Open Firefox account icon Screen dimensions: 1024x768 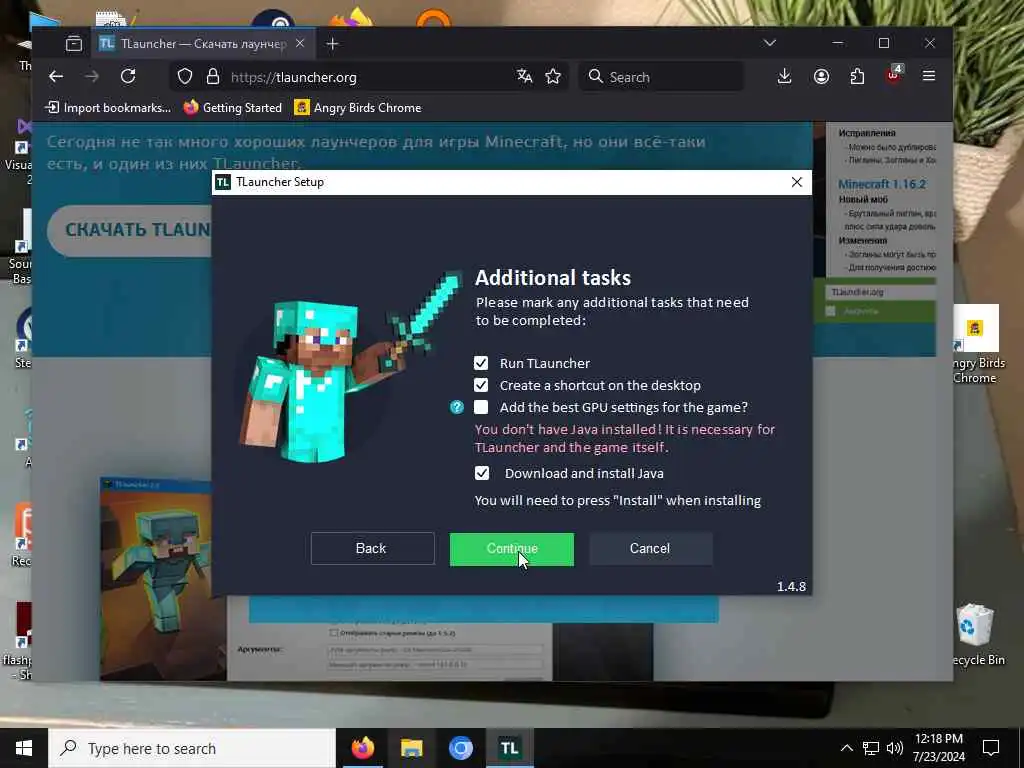click(x=822, y=76)
